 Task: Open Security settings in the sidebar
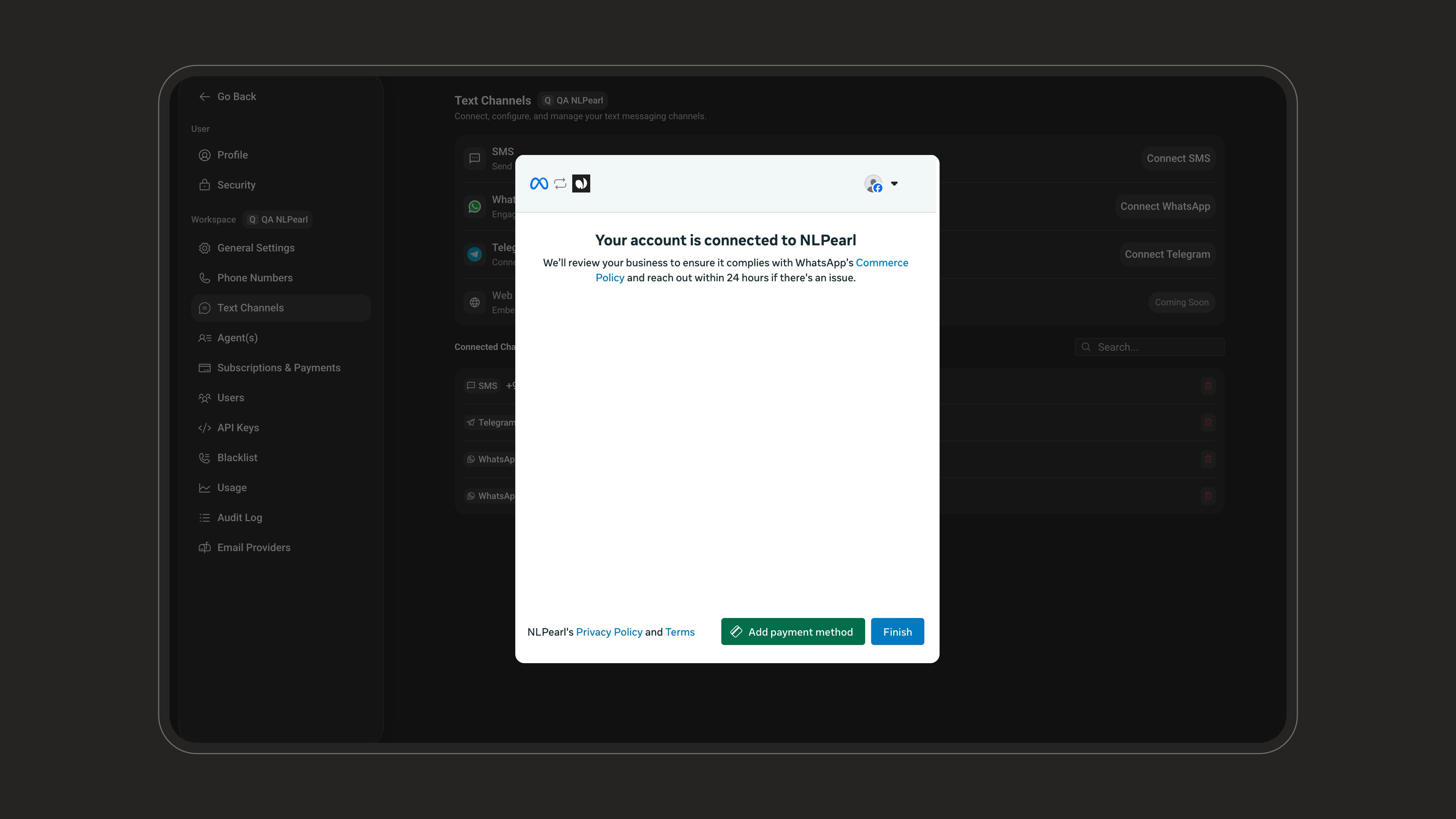pos(280,185)
